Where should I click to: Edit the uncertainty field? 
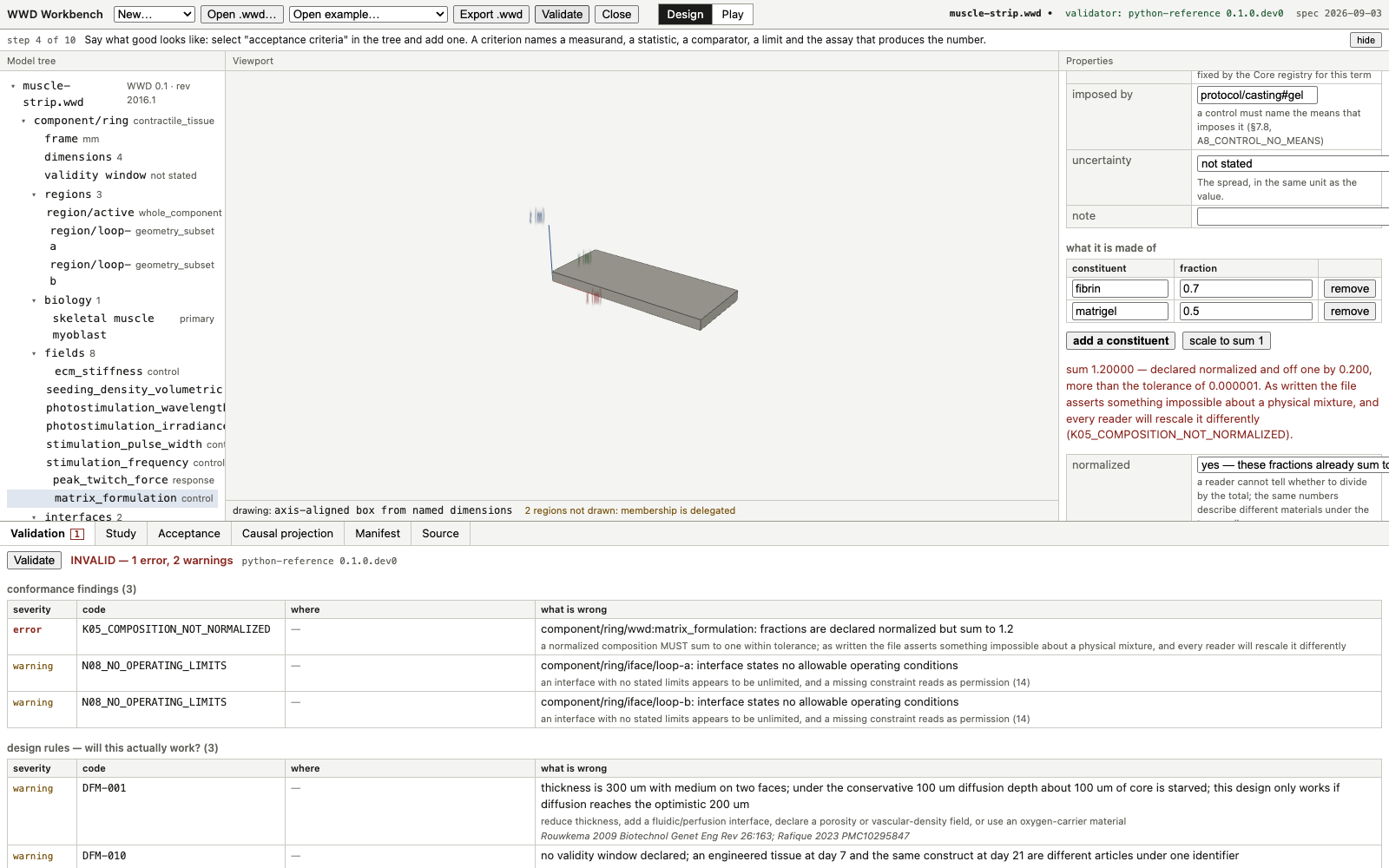[1293, 163]
